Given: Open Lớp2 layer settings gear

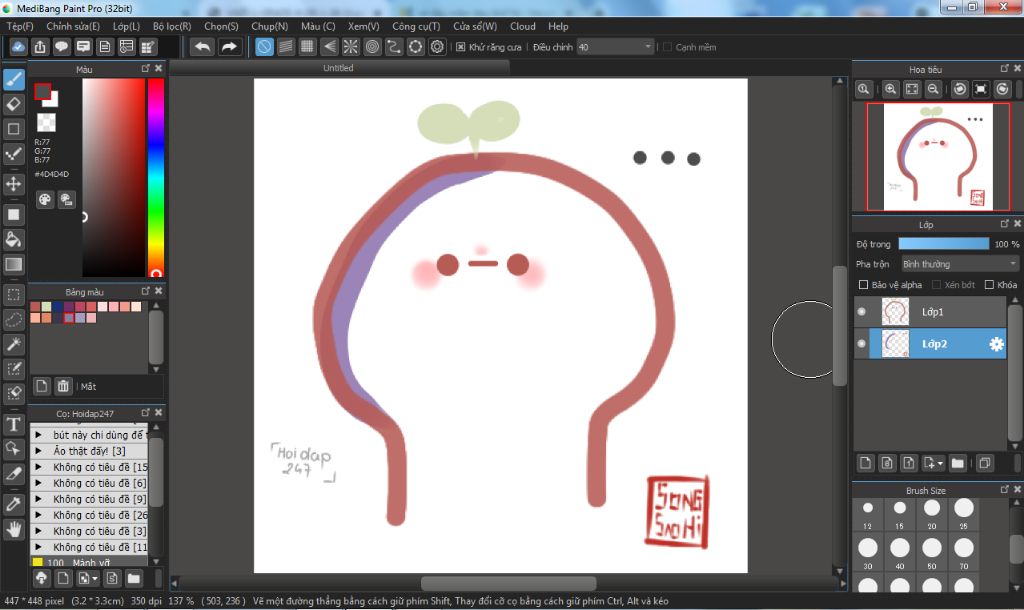Looking at the screenshot, I should [996, 344].
